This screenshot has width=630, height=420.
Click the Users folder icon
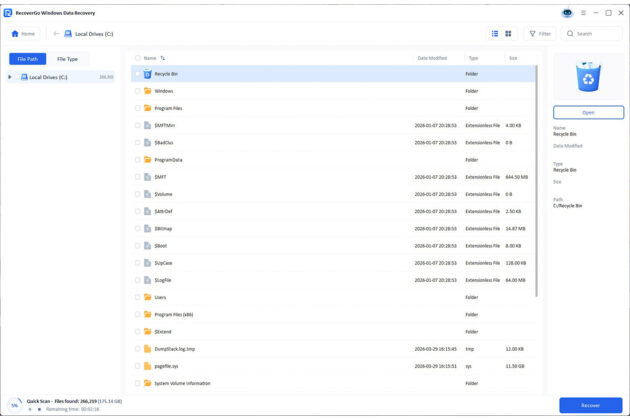[147, 297]
